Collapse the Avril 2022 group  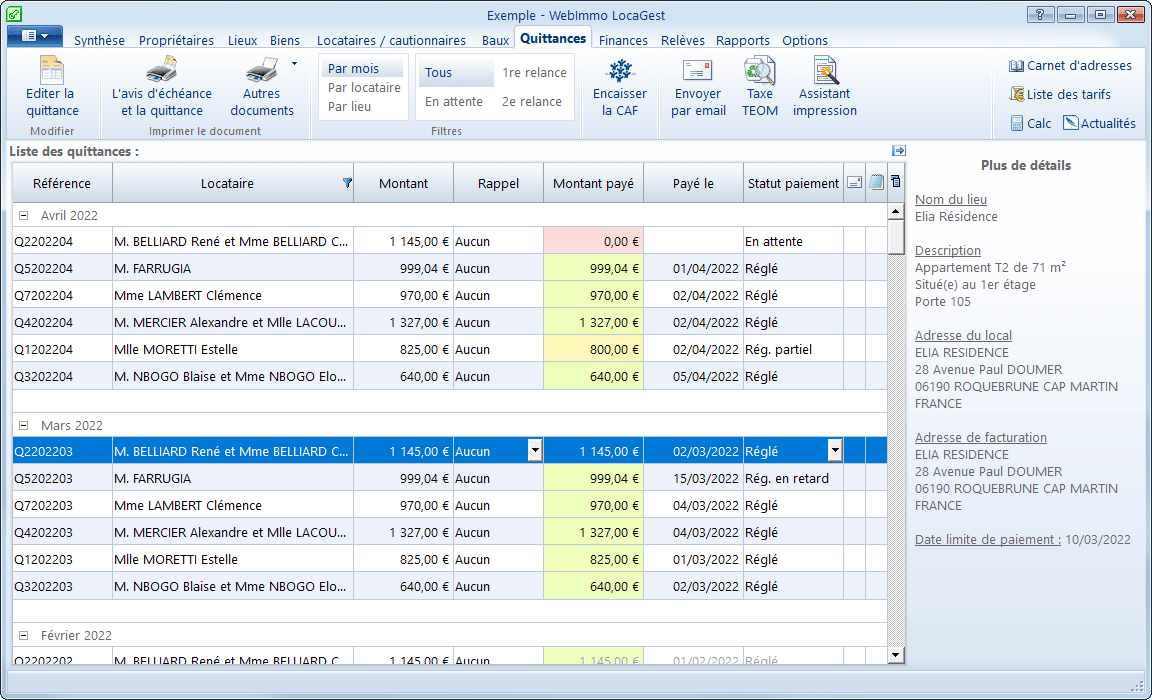click(x=23, y=216)
